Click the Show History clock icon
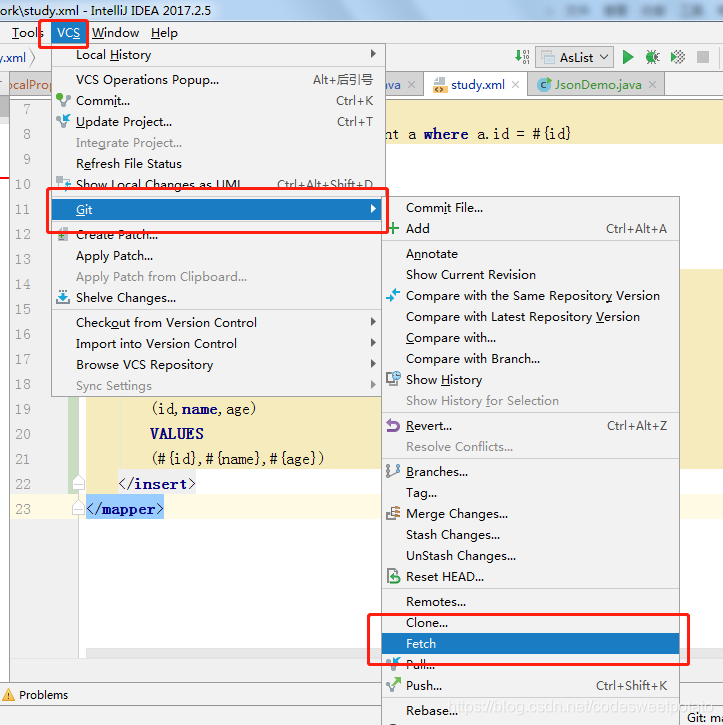This screenshot has height=725, width=723. pyautogui.click(x=393, y=379)
